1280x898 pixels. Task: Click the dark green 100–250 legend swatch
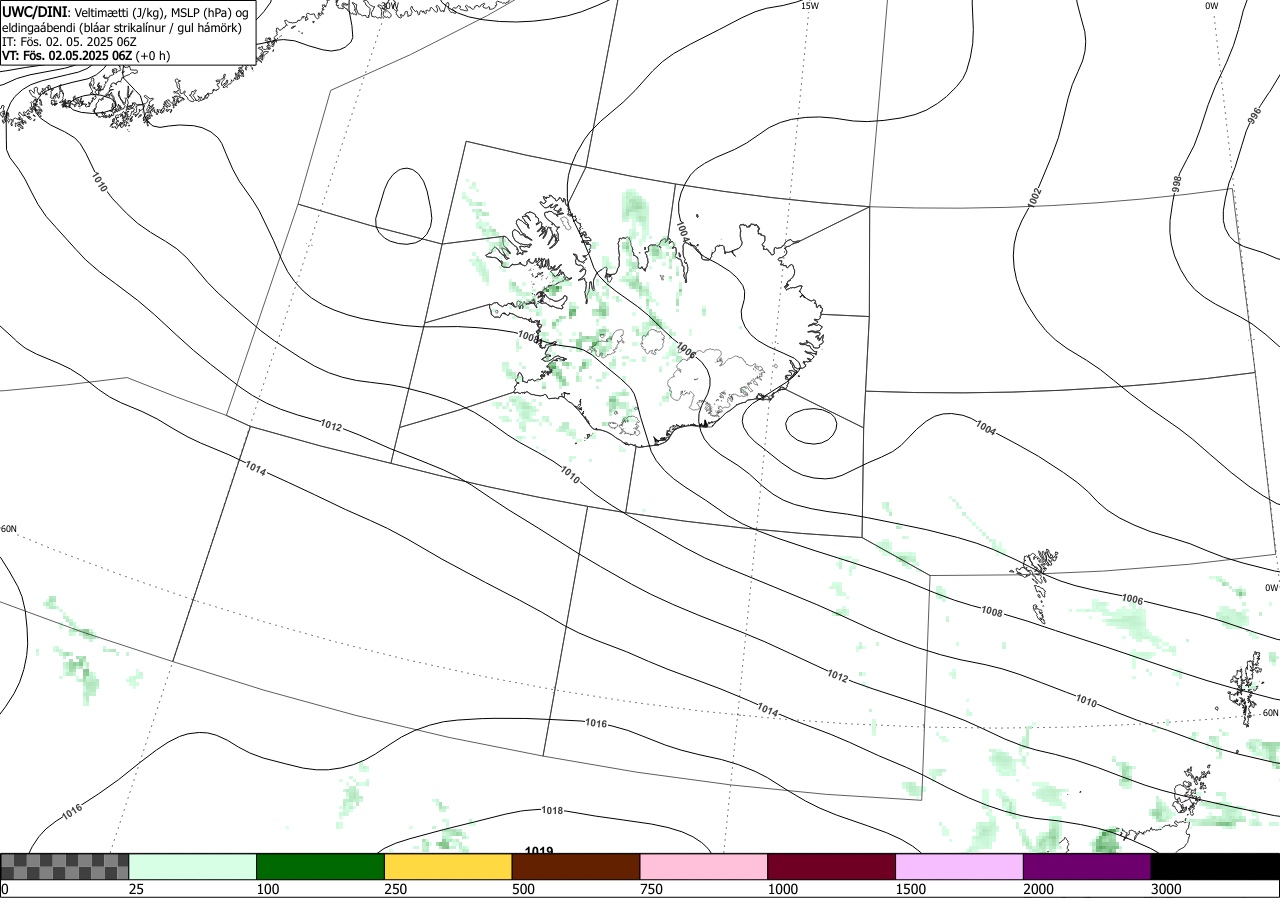click(321, 866)
